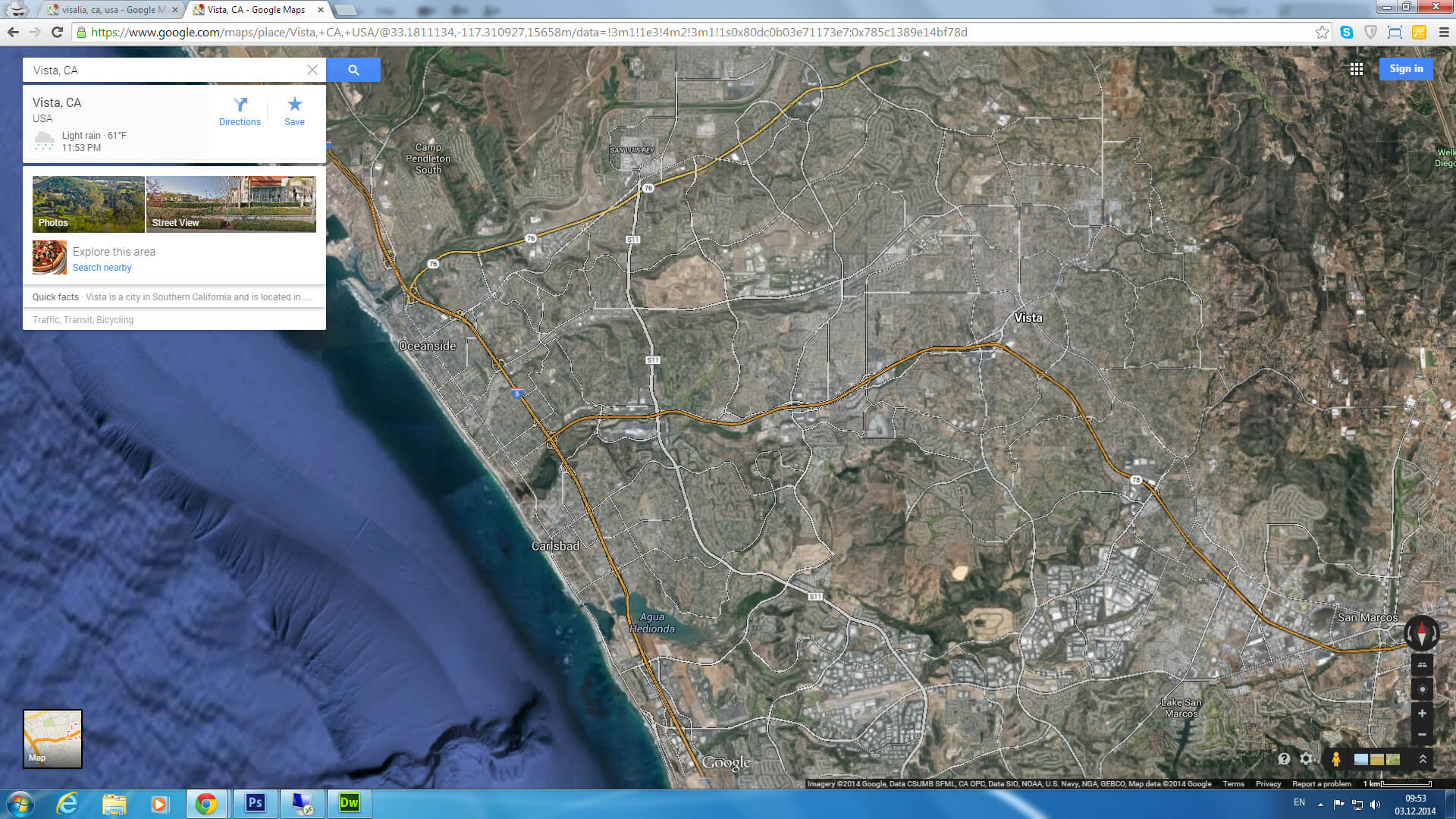Save Vista, CA with star icon

[x=294, y=111]
